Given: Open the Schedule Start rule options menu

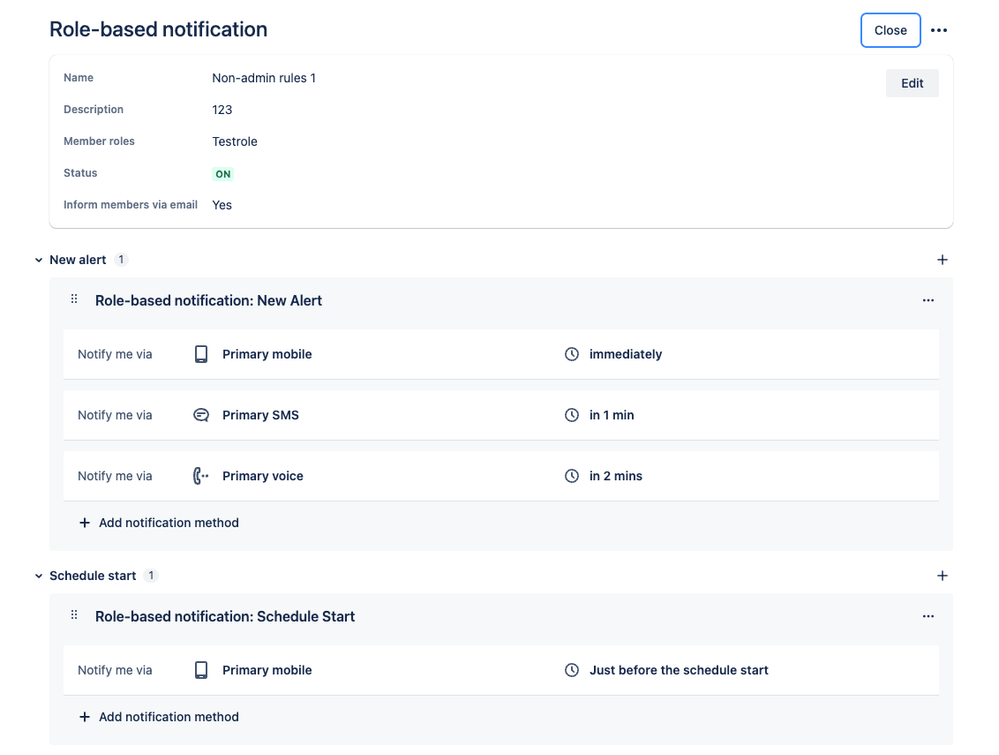Looking at the screenshot, I should pyautogui.click(x=928, y=616).
